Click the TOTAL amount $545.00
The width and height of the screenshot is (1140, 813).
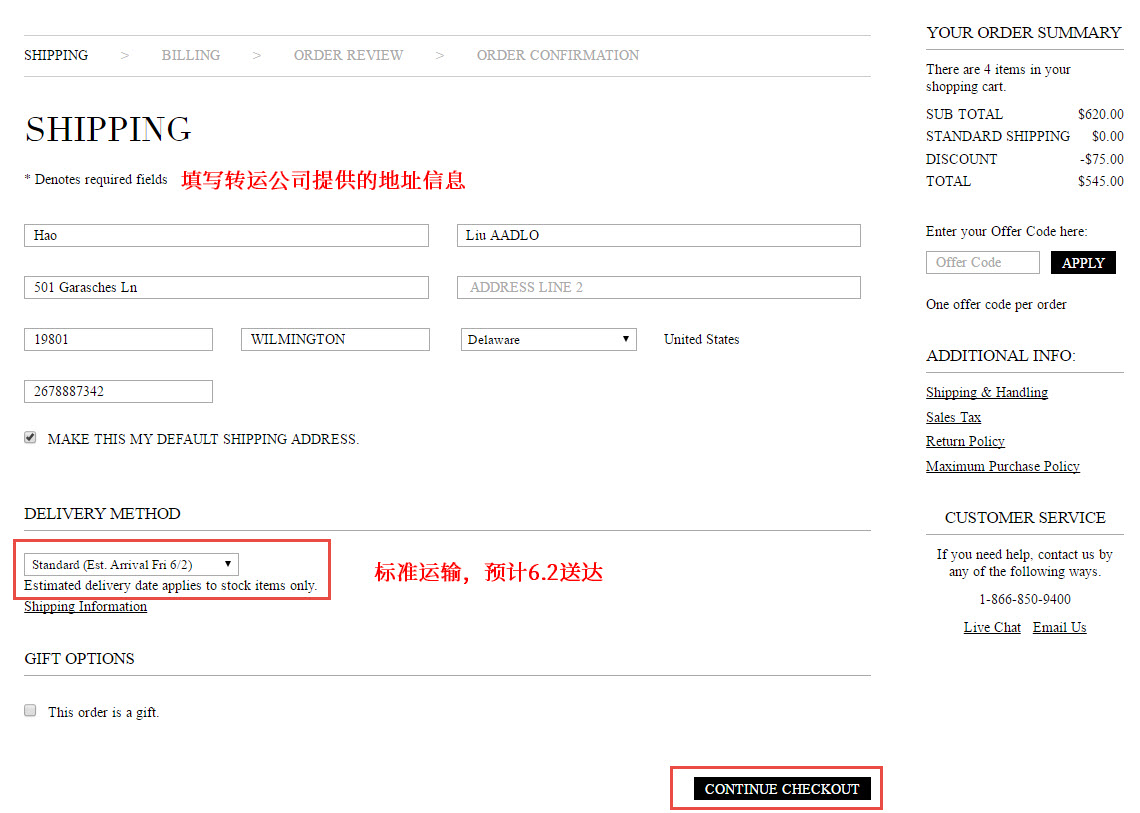[1100, 181]
